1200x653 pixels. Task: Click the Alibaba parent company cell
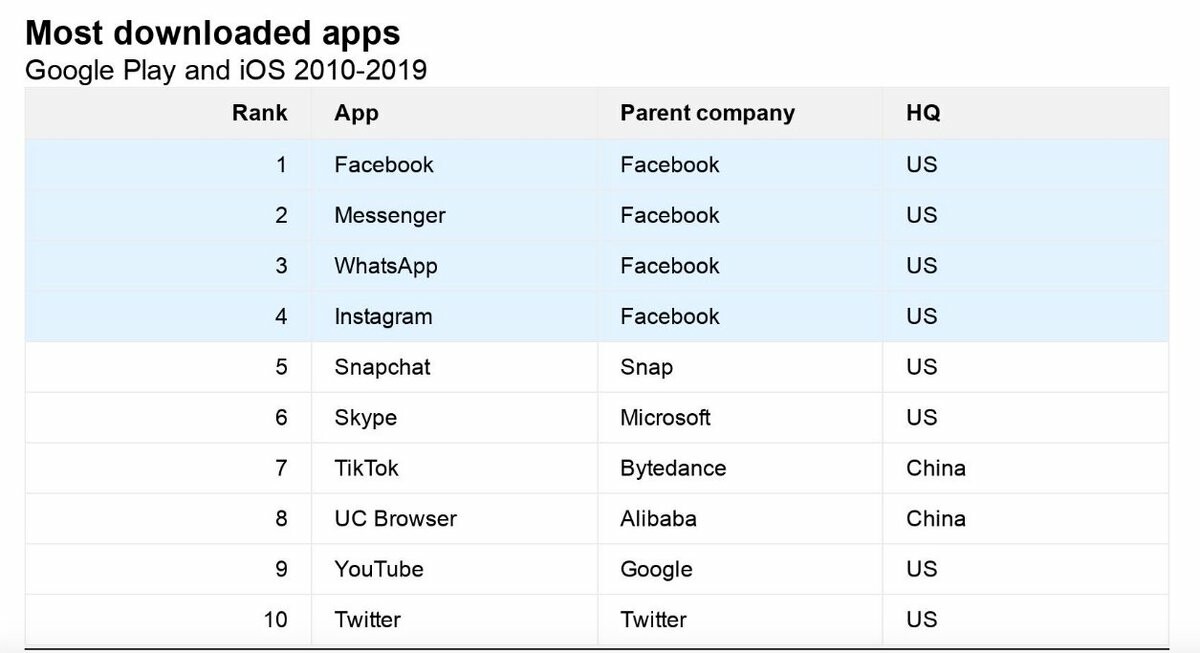(658, 519)
